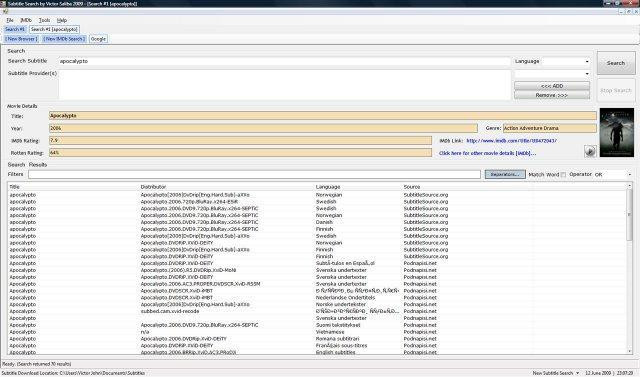Select the AC3.PROPER.DVDSCR.XviD-RSSM result row
The width and height of the screenshot is (640, 377).
point(317,284)
